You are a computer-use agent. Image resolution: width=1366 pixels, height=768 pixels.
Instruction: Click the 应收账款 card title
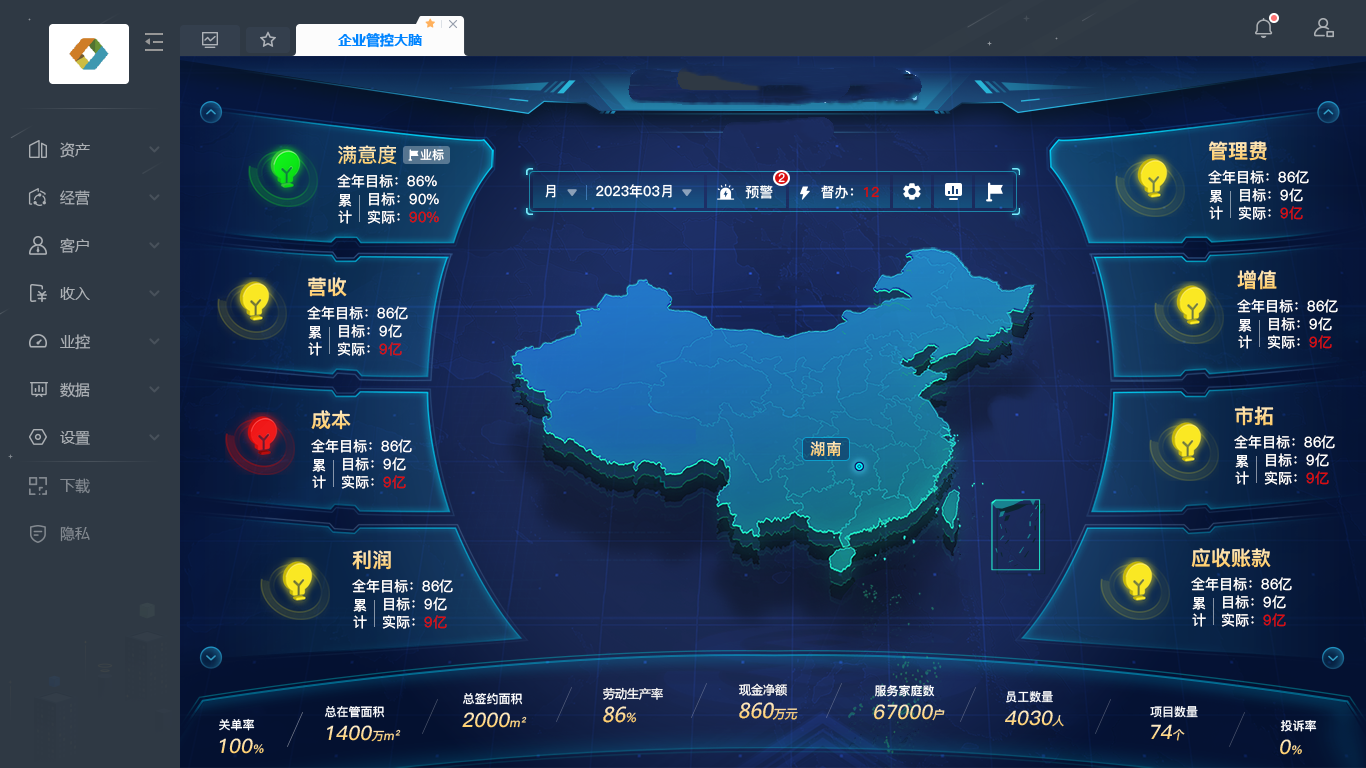pos(1230,558)
